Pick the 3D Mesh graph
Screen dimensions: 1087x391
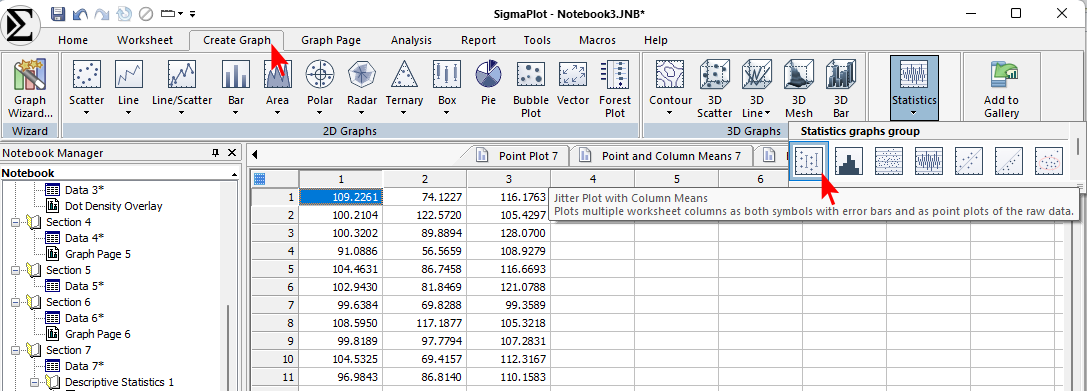(799, 88)
